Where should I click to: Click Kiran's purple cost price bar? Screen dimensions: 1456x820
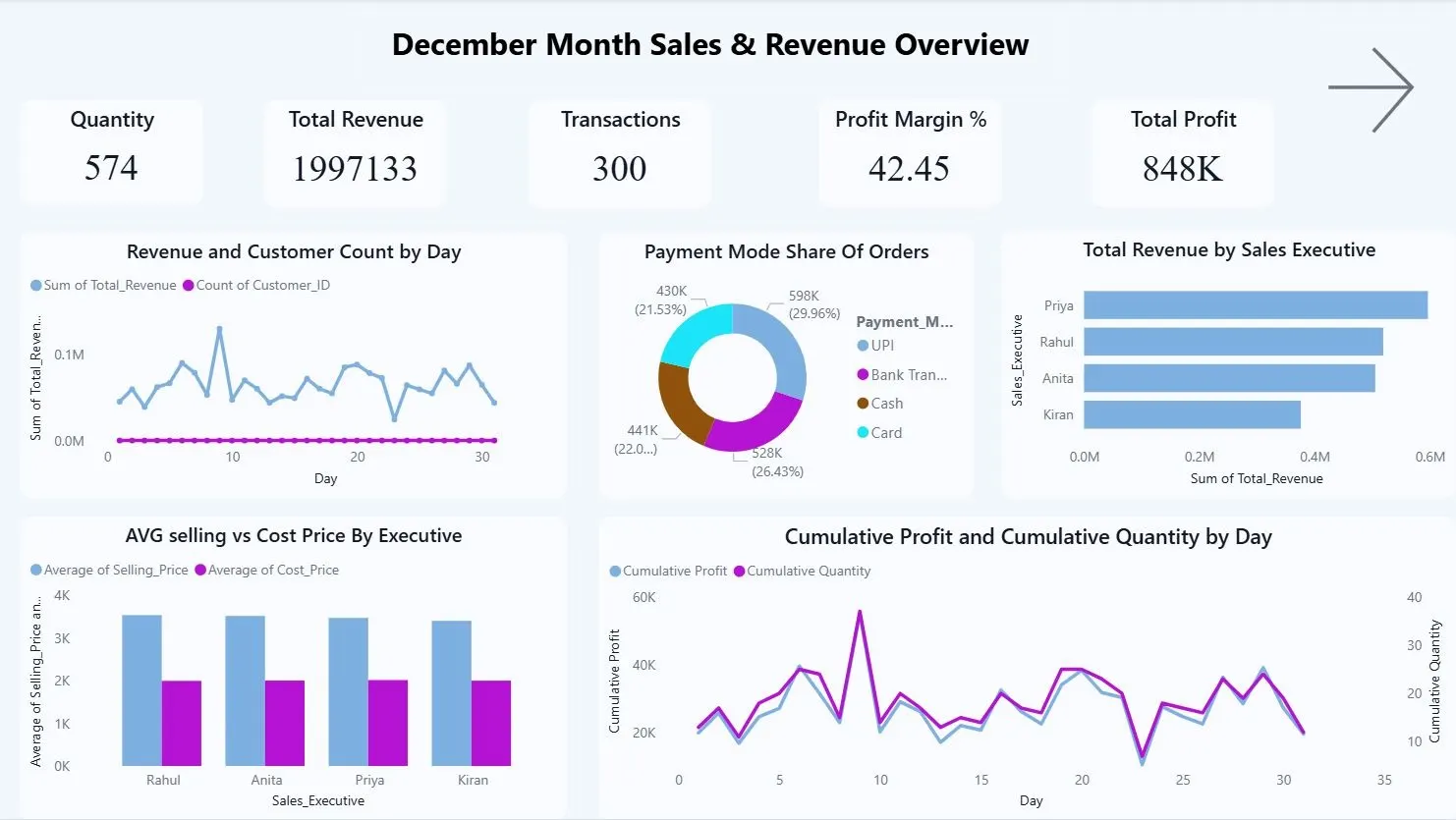[491, 724]
